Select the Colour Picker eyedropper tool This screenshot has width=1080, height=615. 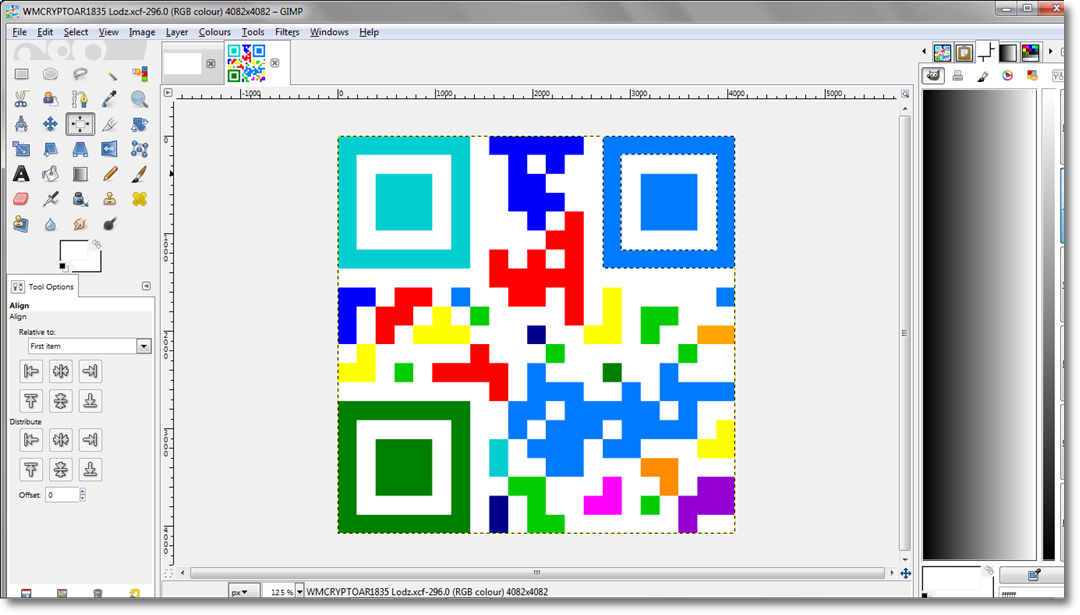[110, 99]
